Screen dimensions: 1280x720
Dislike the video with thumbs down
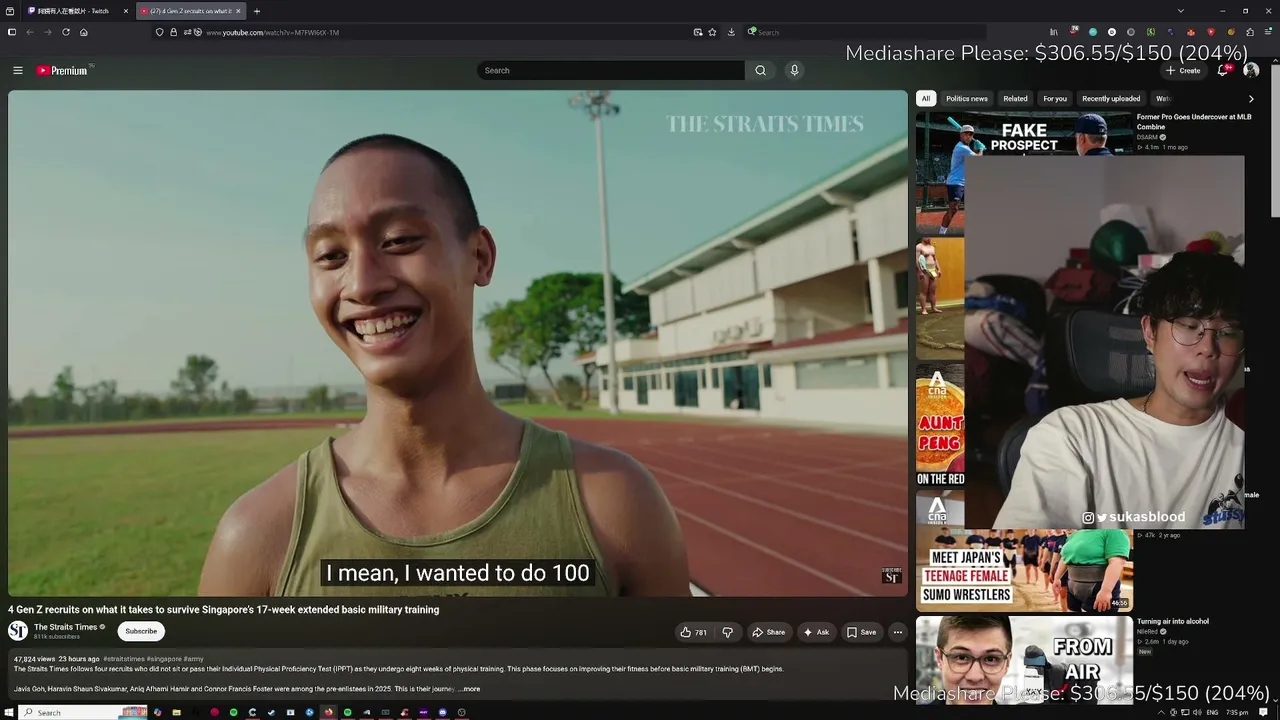tap(727, 632)
